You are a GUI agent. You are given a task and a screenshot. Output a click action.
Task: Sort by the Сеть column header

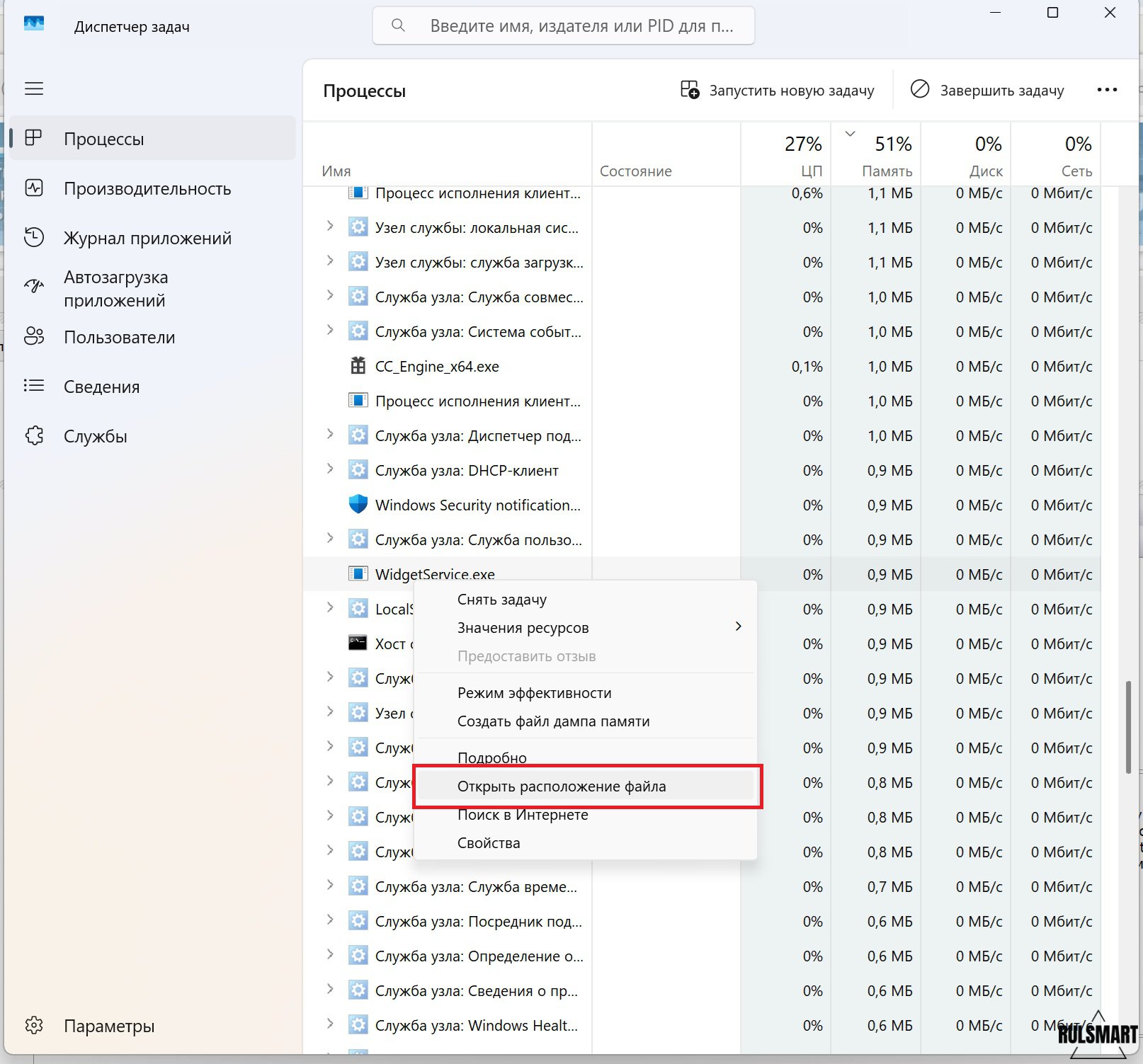(x=1056, y=154)
